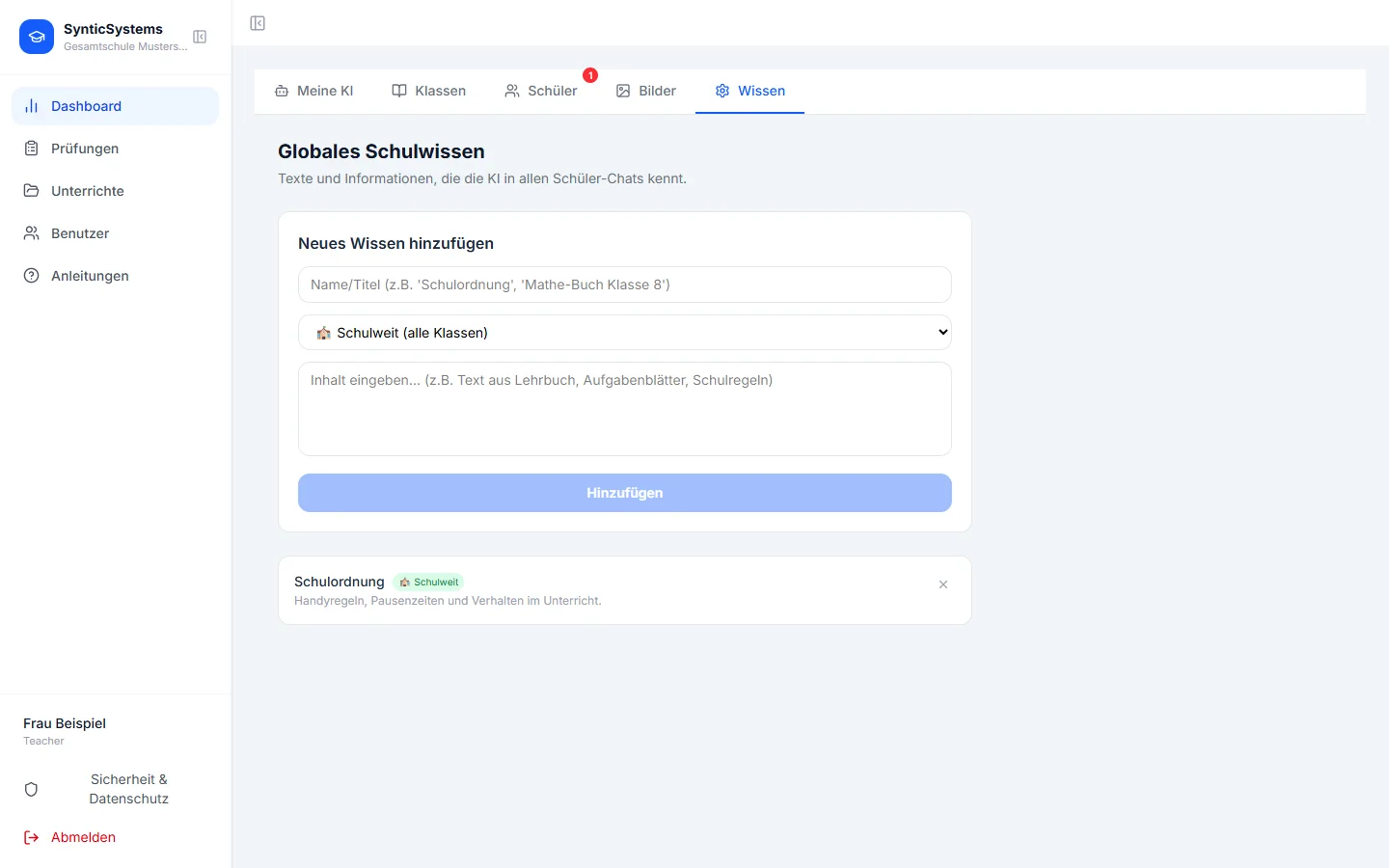This screenshot has height=868, width=1389.
Task: Click the Globales Schulwissen heading
Action: click(x=381, y=151)
